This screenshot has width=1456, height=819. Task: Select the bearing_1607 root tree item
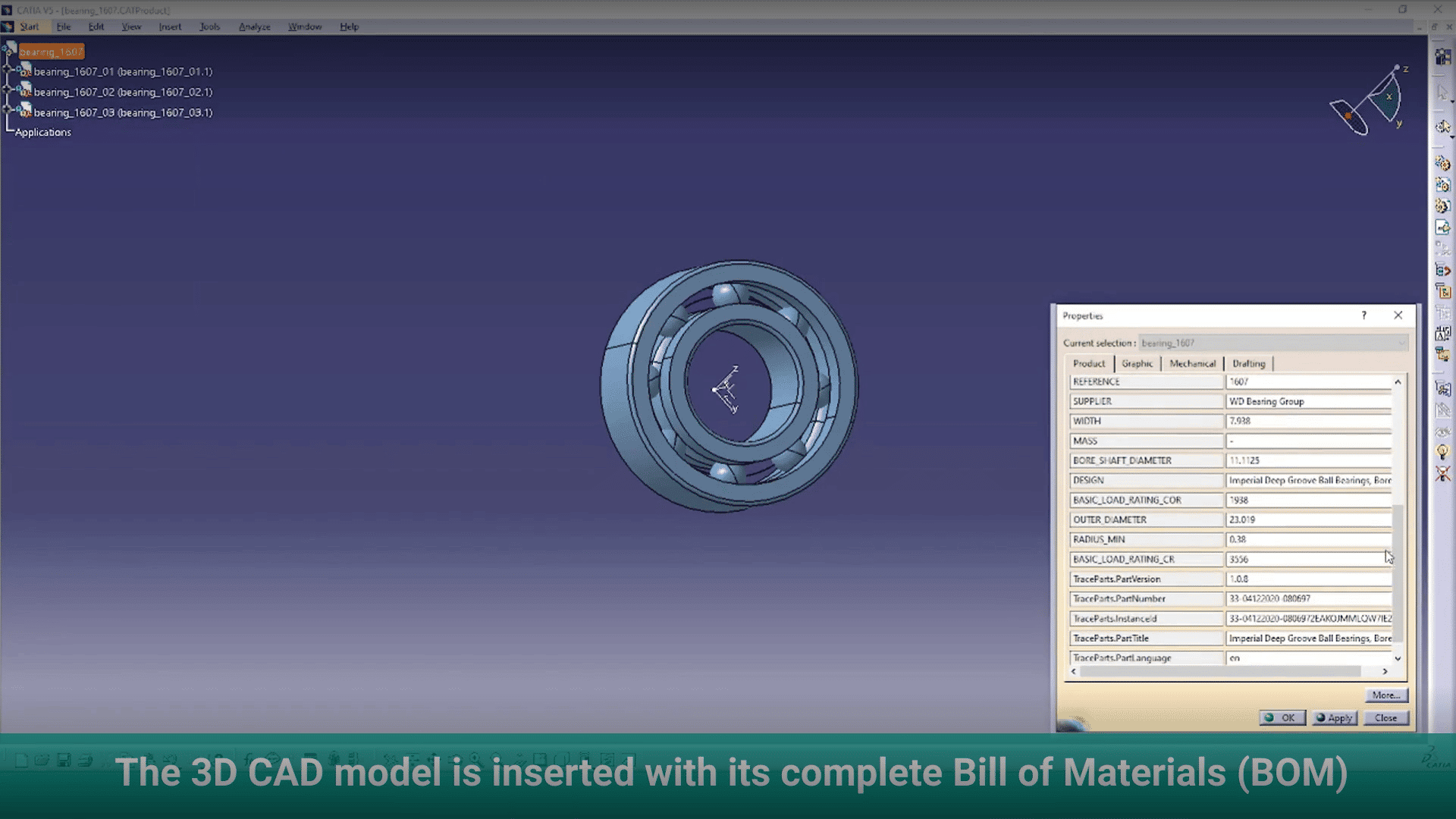click(x=51, y=52)
